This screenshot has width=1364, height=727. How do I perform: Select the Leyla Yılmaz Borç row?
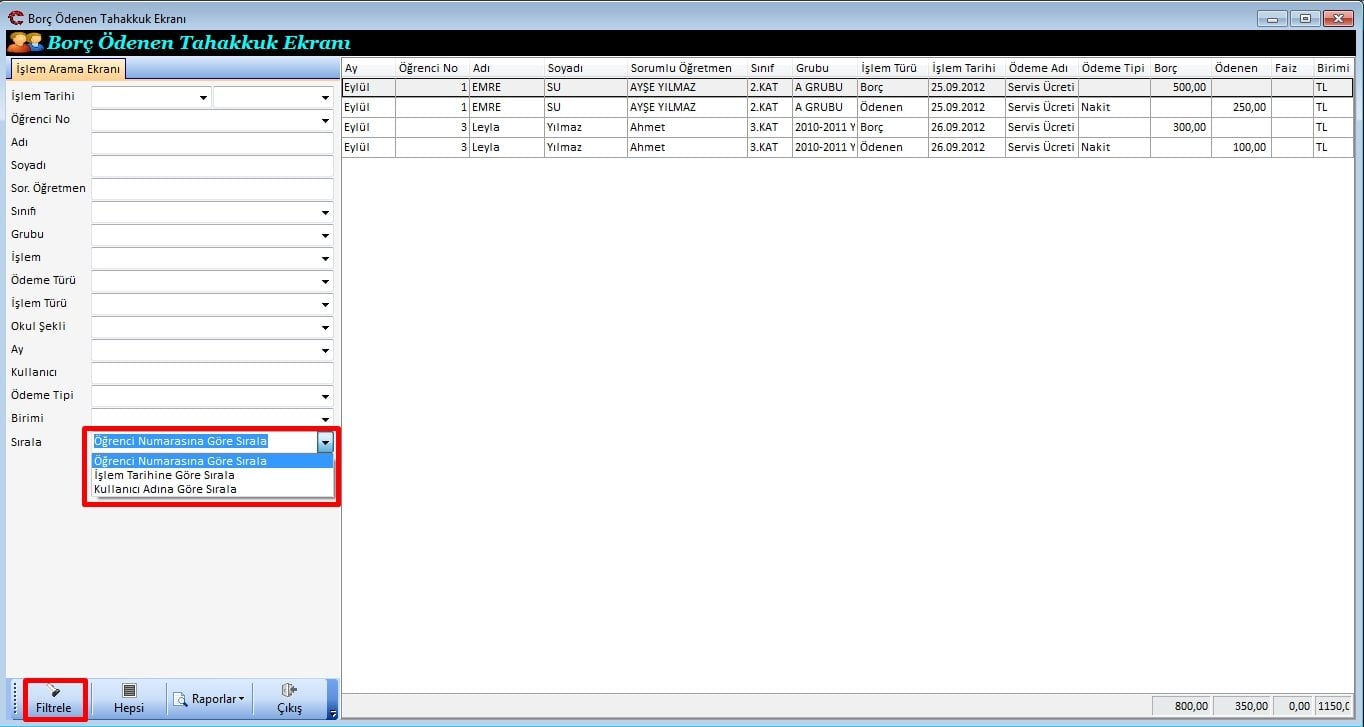(700, 127)
